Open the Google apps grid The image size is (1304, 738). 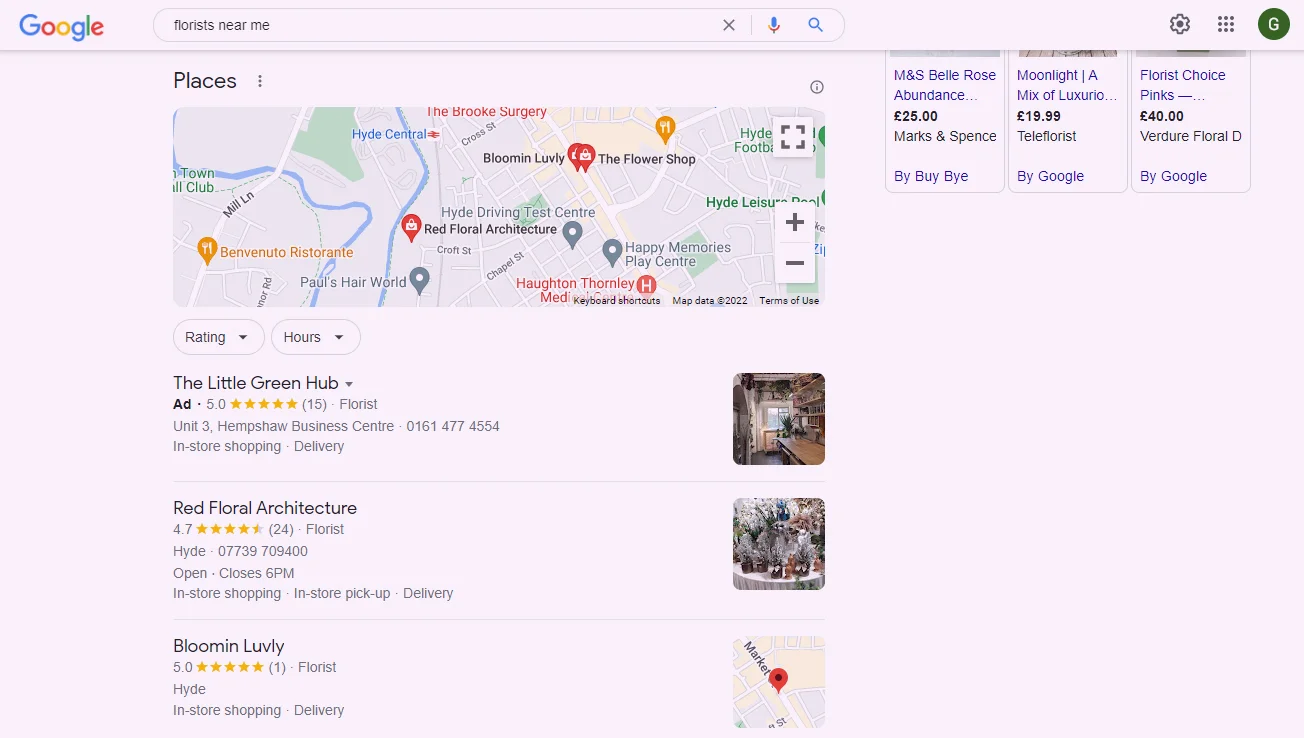point(1226,25)
